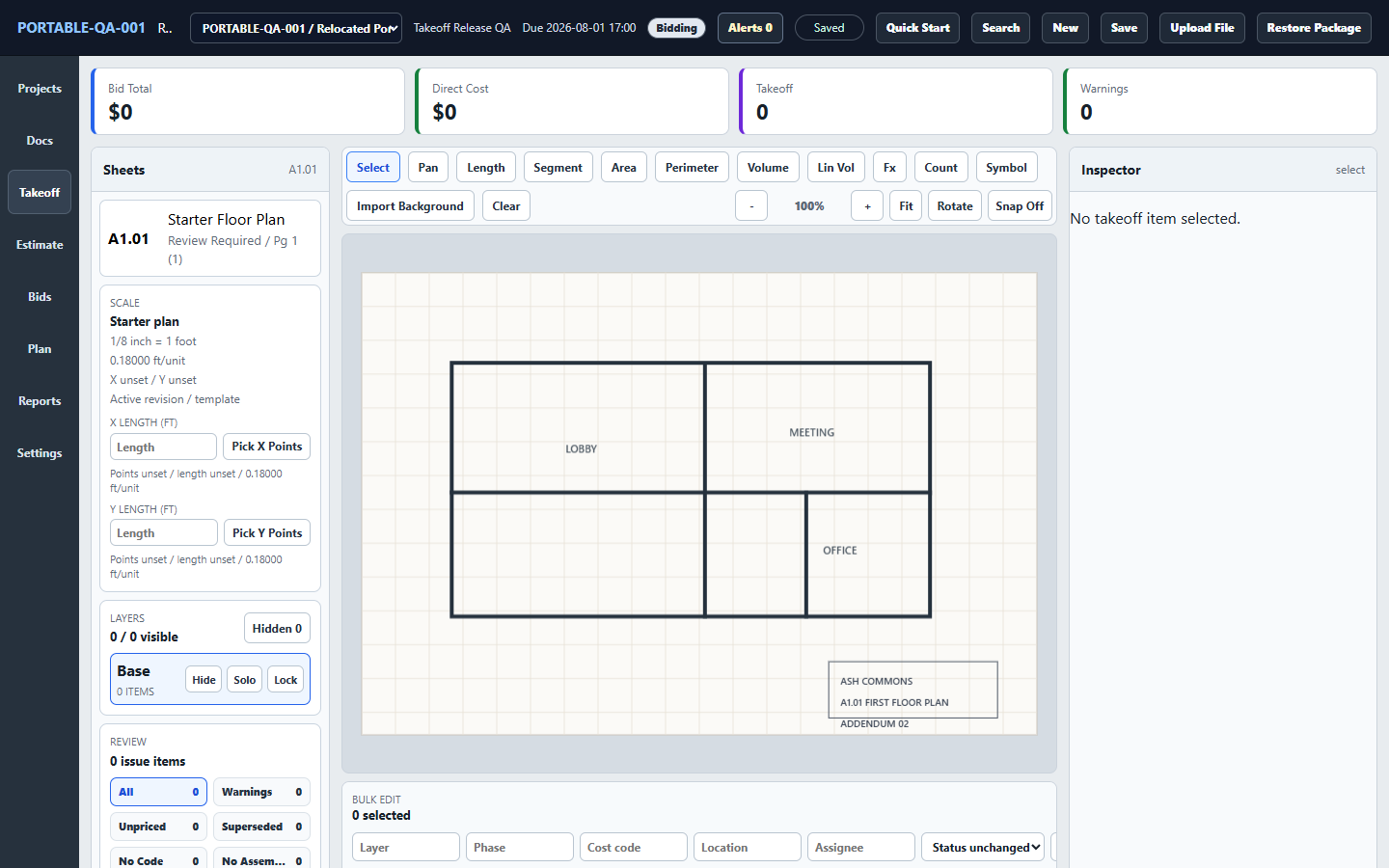Screen dimensions: 1389x868
Task: Click the zoom in plus button
Action: (867, 205)
